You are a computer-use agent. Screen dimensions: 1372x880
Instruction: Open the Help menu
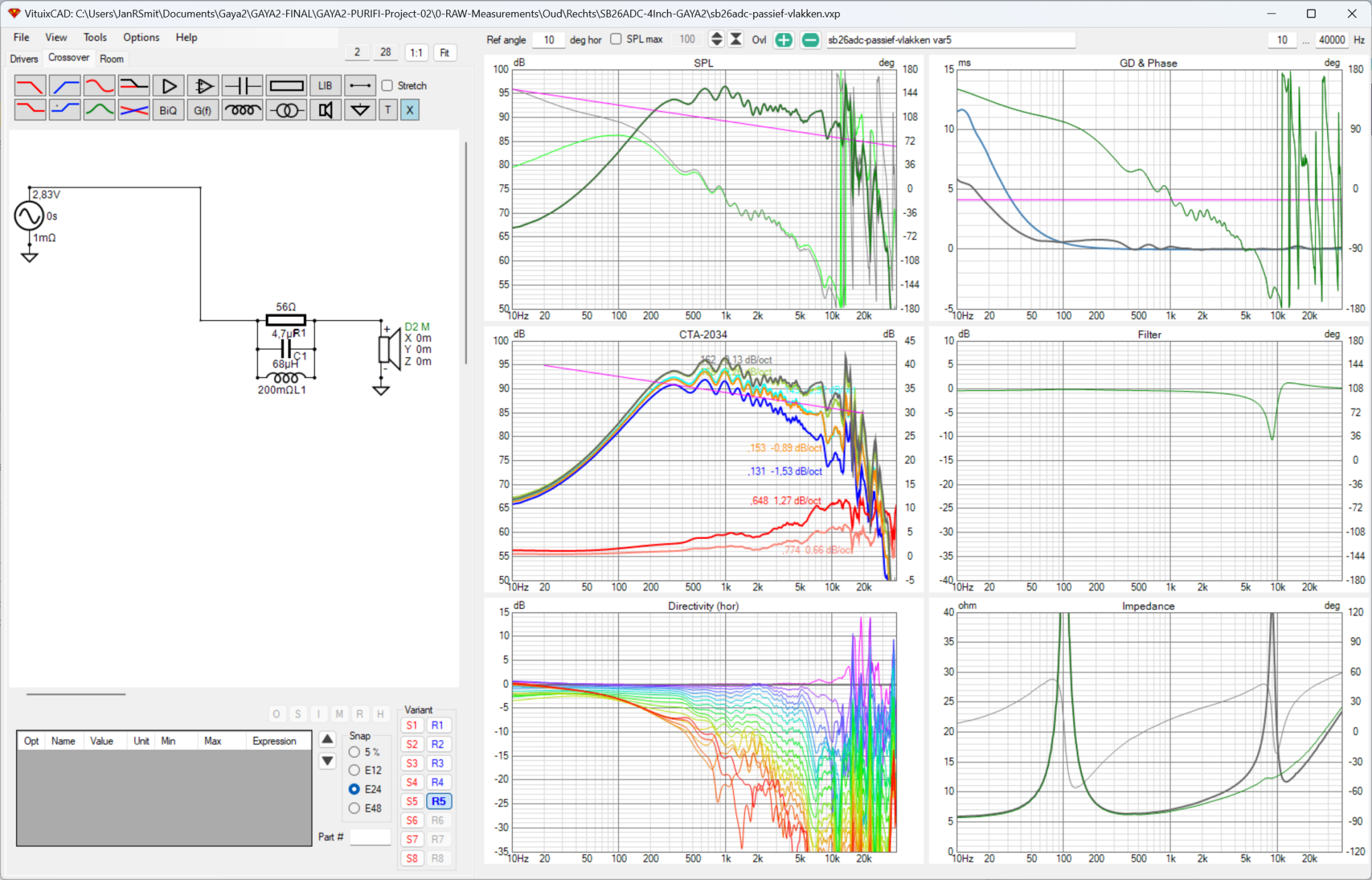click(187, 38)
